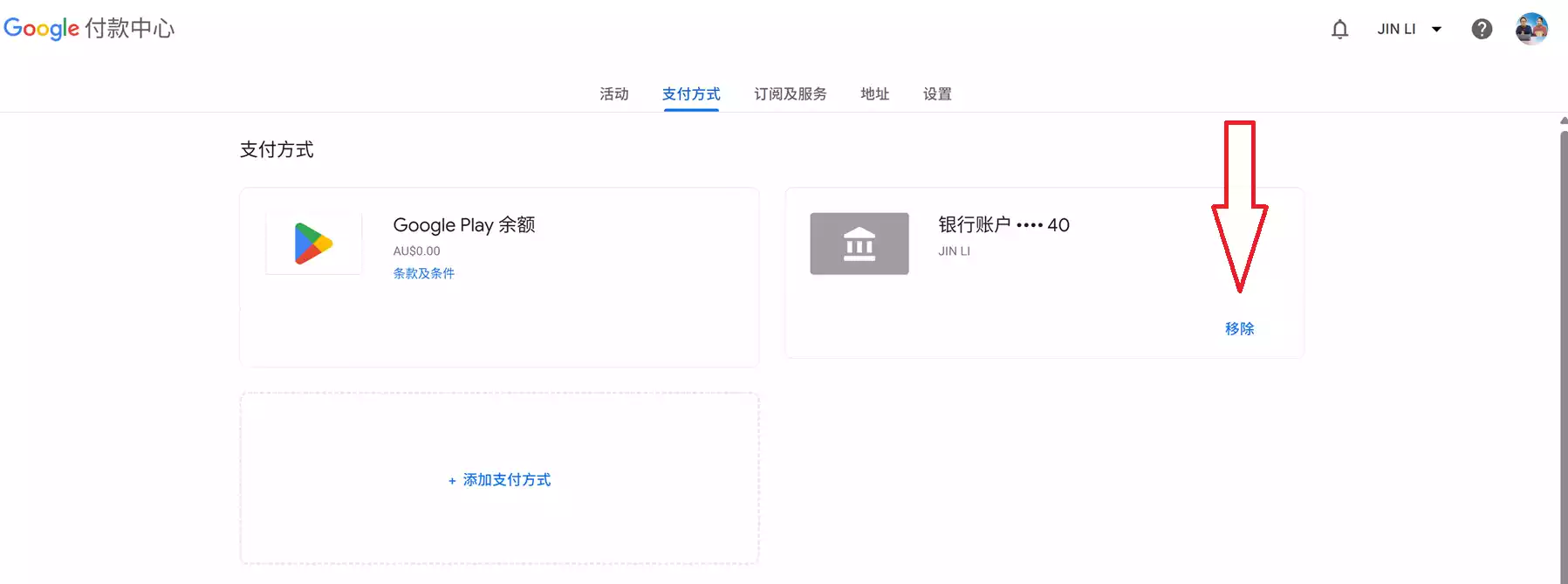Switch to the 活动 tab
Screen dimensions: 1568x584
(x=613, y=93)
